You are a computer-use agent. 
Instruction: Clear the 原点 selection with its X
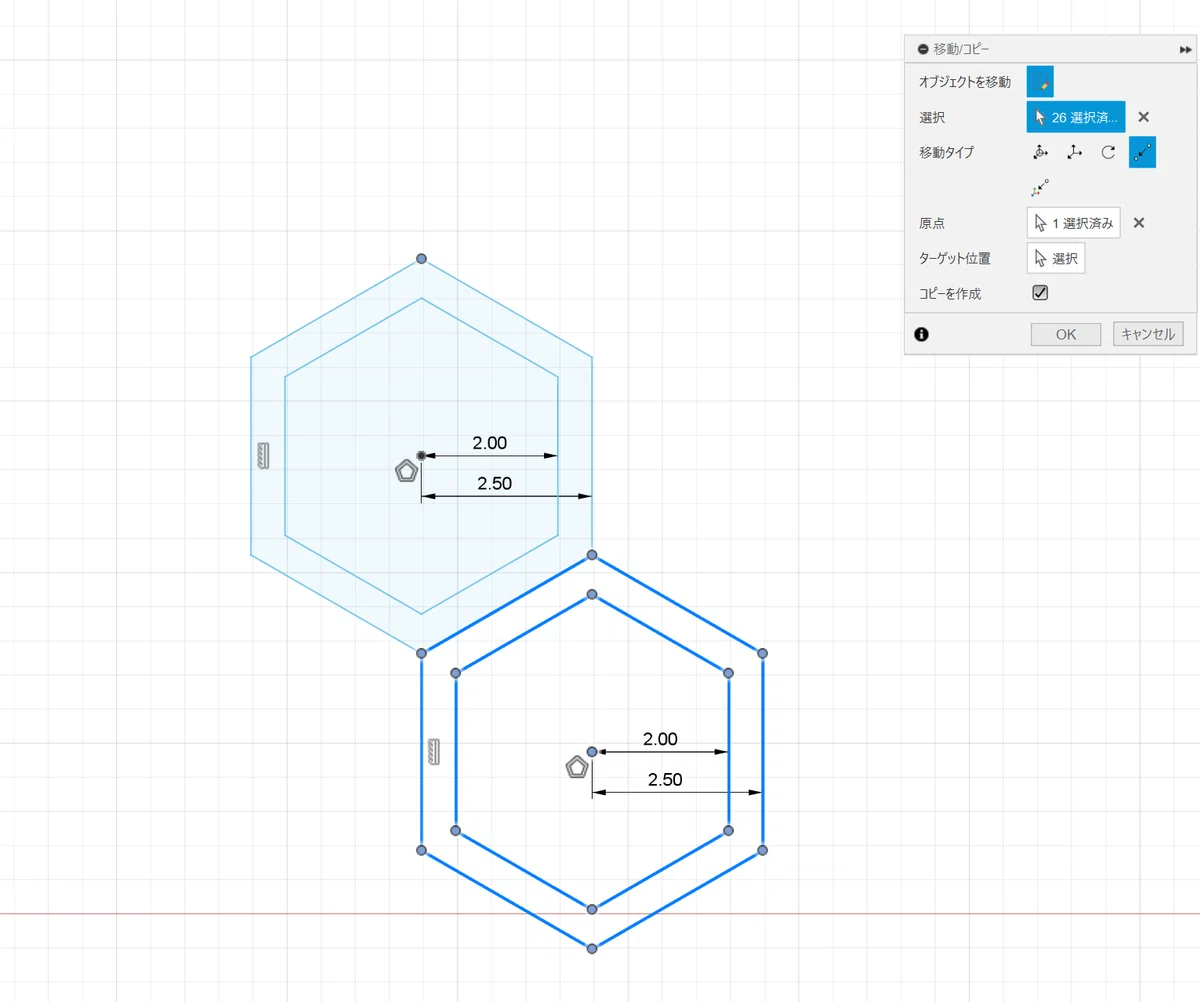click(1138, 223)
